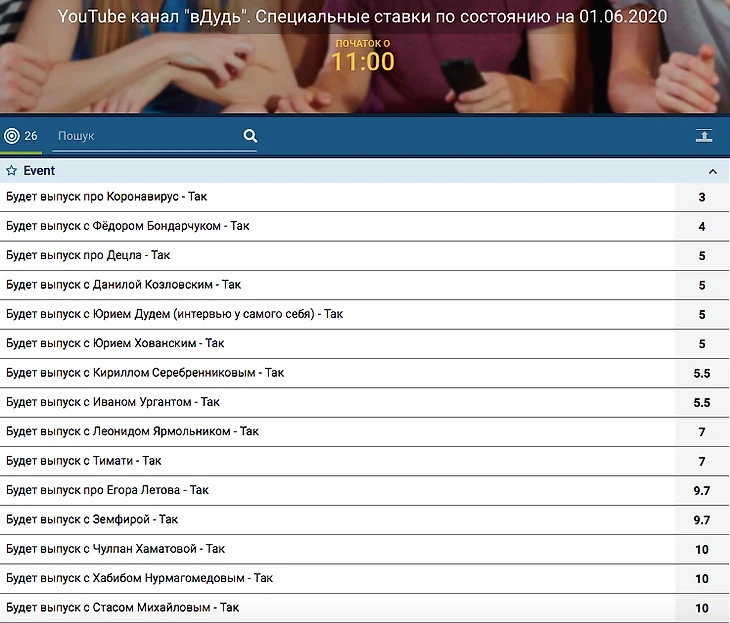Click the magnifier search icon
Screen dimensions: 730x623
click(250, 136)
